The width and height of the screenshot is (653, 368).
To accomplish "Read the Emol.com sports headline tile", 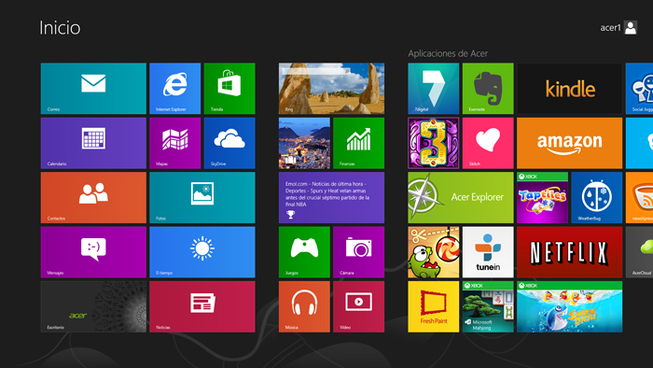I will pos(331,197).
